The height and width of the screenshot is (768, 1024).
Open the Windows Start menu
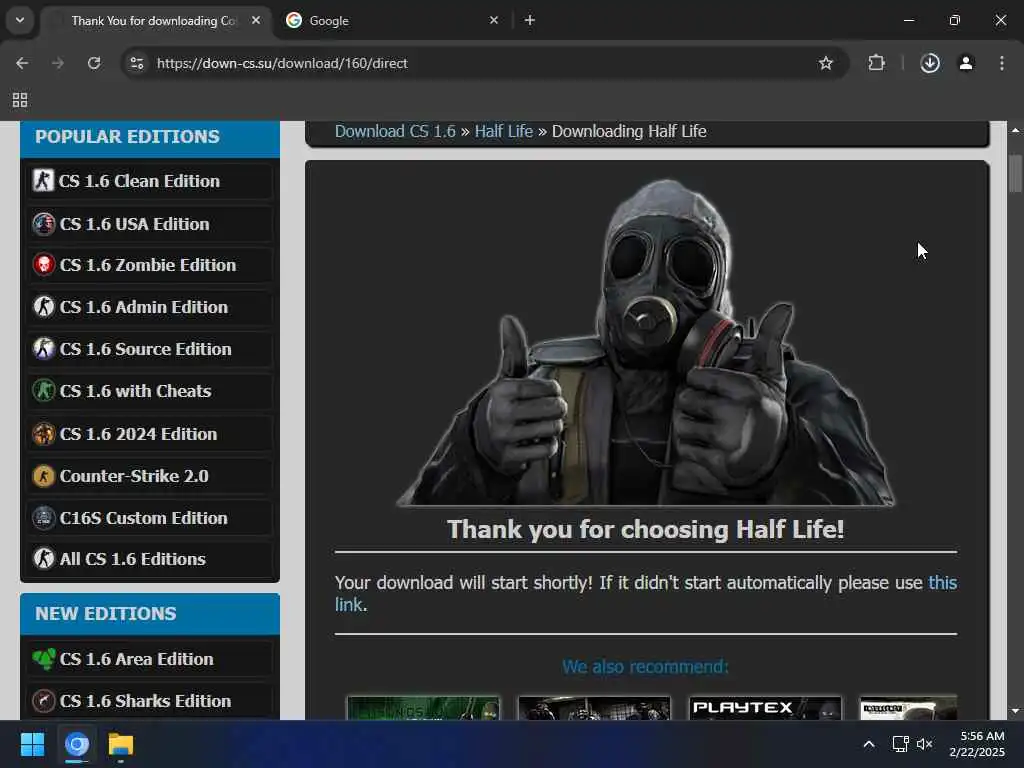[x=32, y=744]
